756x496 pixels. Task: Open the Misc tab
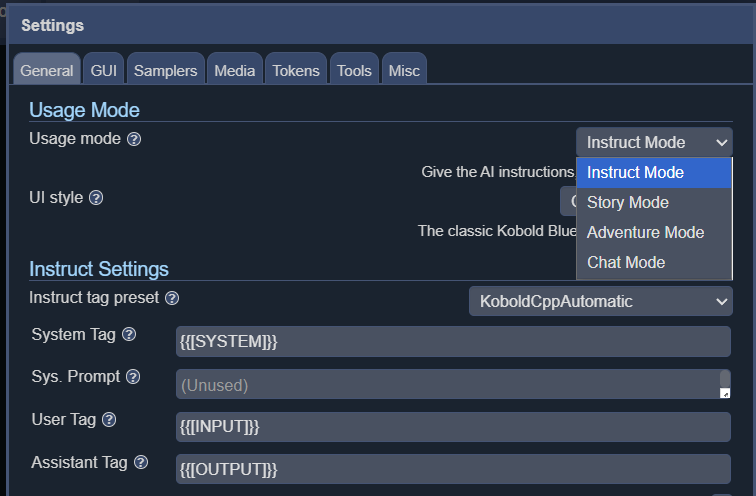tap(404, 70)
